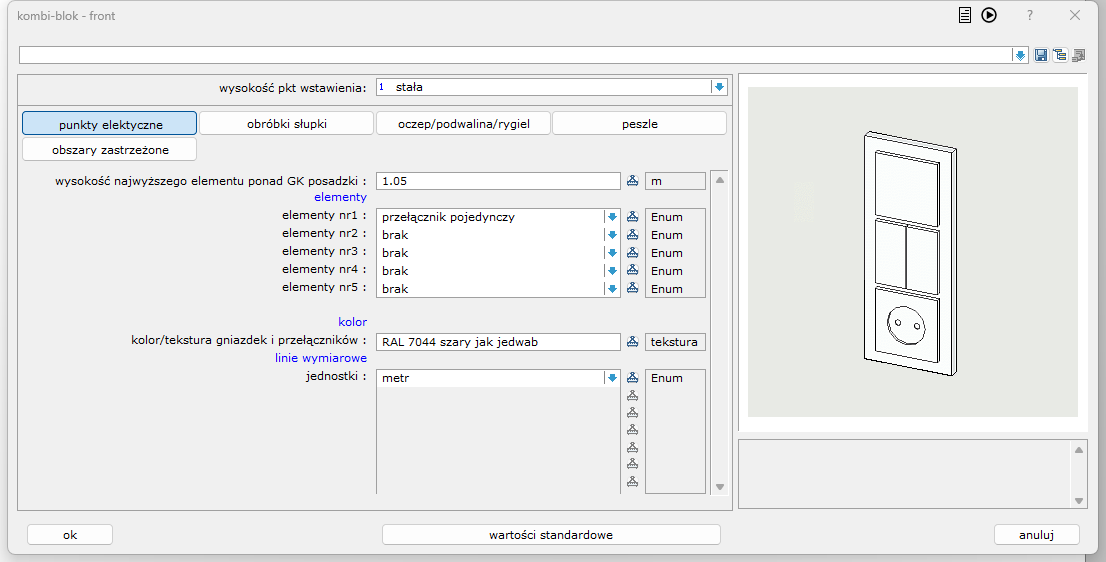This screenshot has width=1106, height=562.
Task: Open the wysokość pkt wstawienia dropdown
Action: (x=718, y=87)
